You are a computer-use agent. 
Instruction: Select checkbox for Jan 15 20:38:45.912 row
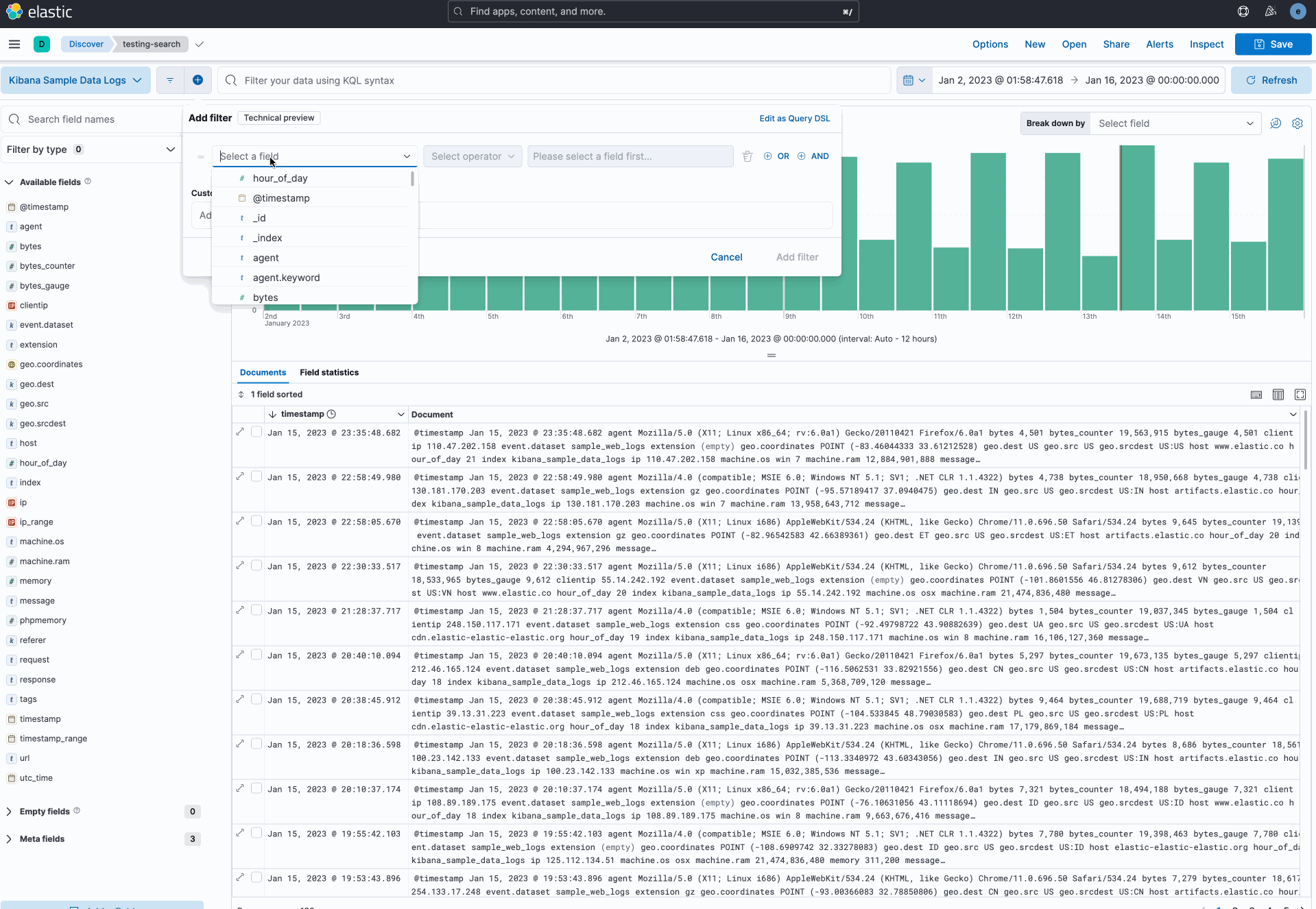[256, 699]
